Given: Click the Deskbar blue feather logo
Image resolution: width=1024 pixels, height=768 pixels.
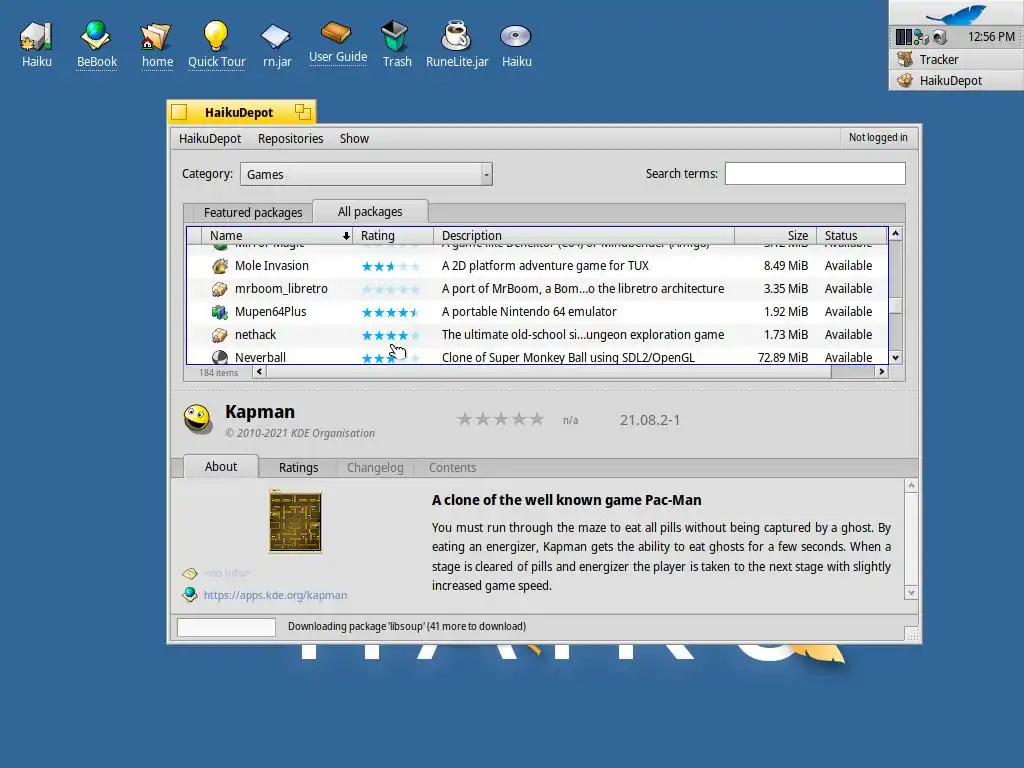Looking at the screenshot, I should (x=957, y=14).
